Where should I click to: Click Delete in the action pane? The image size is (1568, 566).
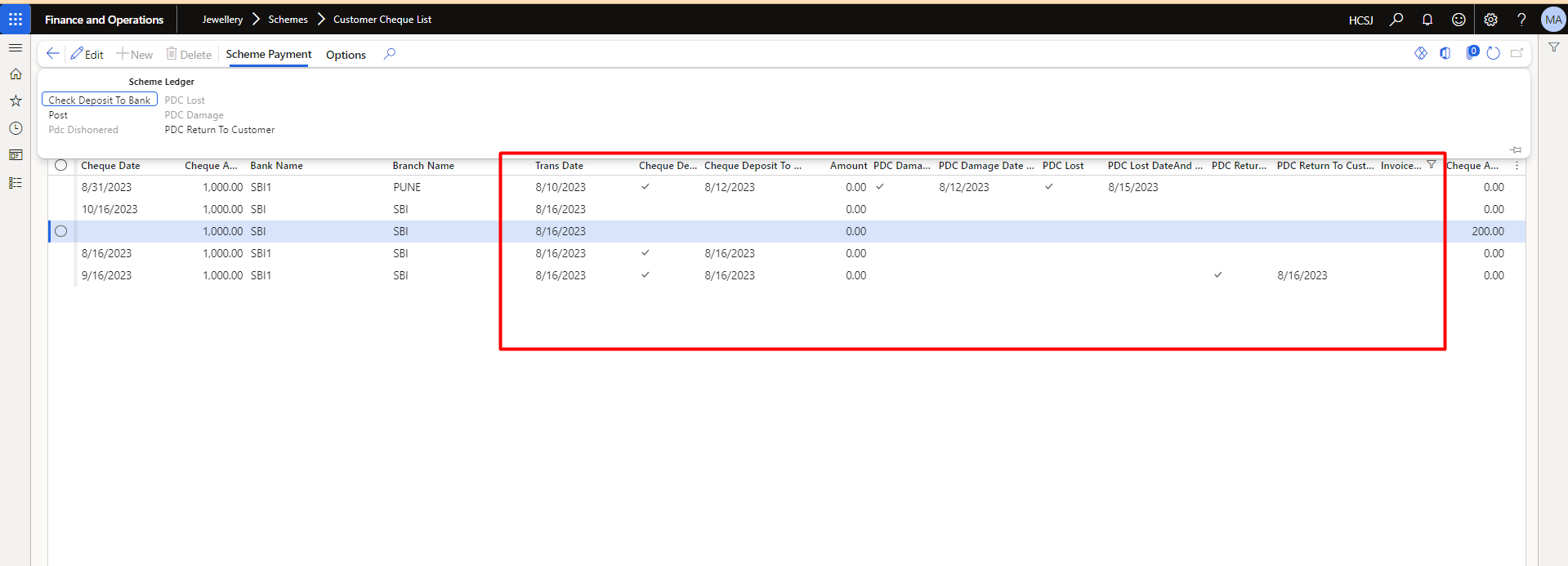coord(189,54)
